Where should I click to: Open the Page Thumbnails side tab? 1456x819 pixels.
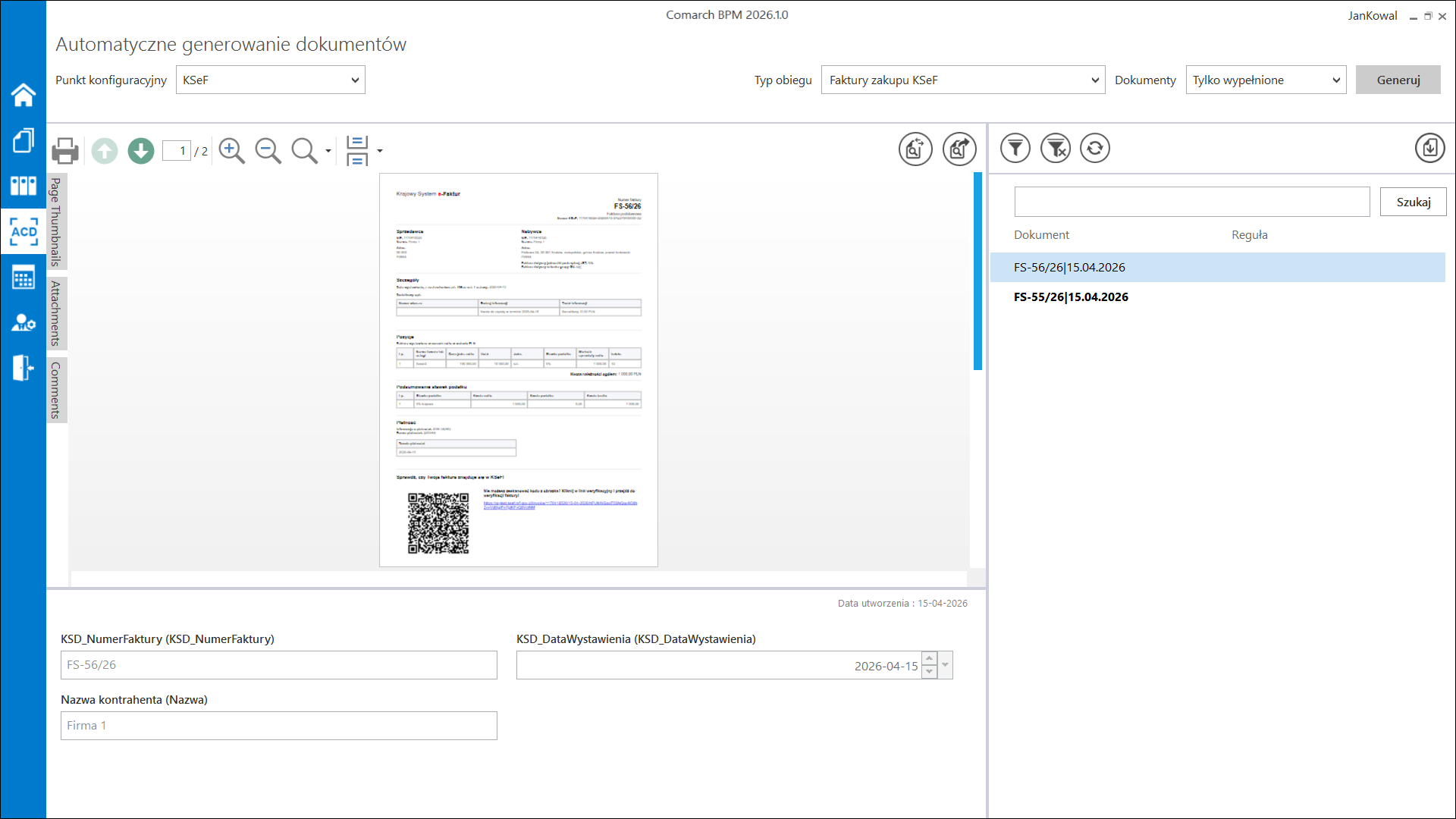pos(56,221)
